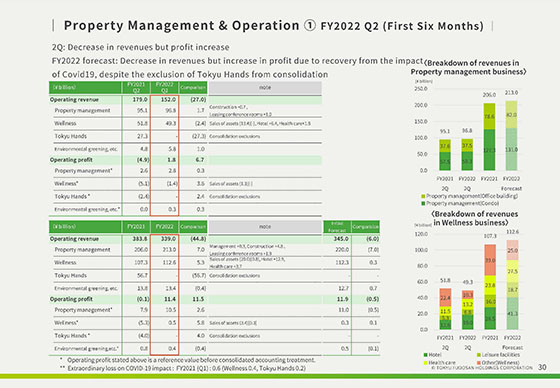Click the initial forecast value 345.0

[x=341, y=239]
